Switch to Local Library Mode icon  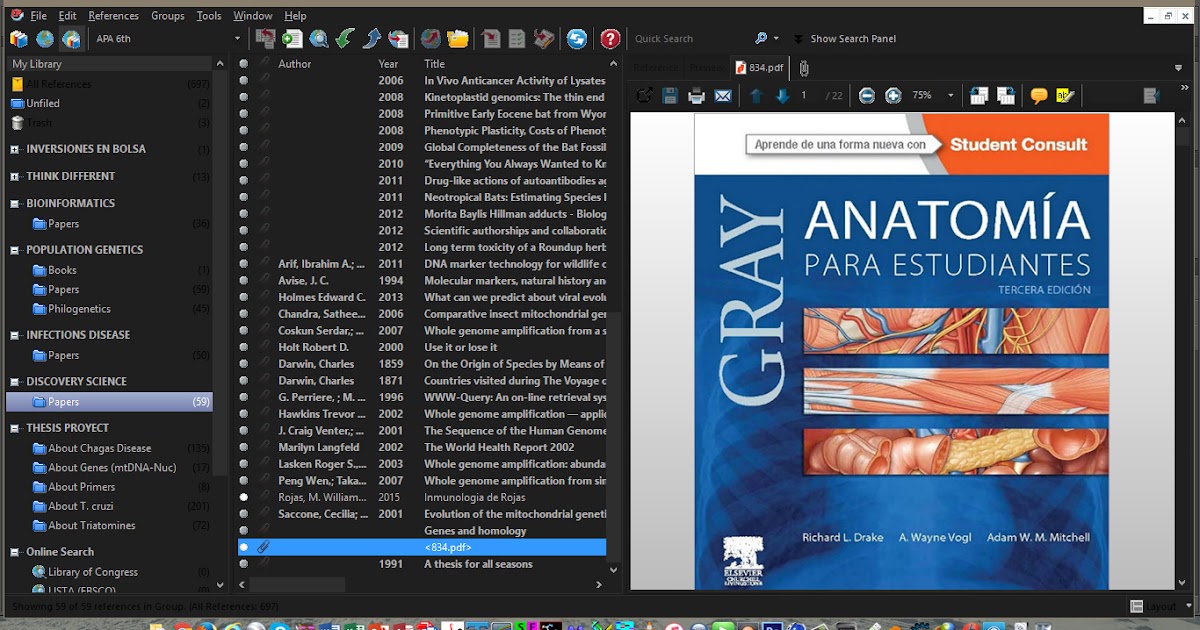click(x=19, y=39)
